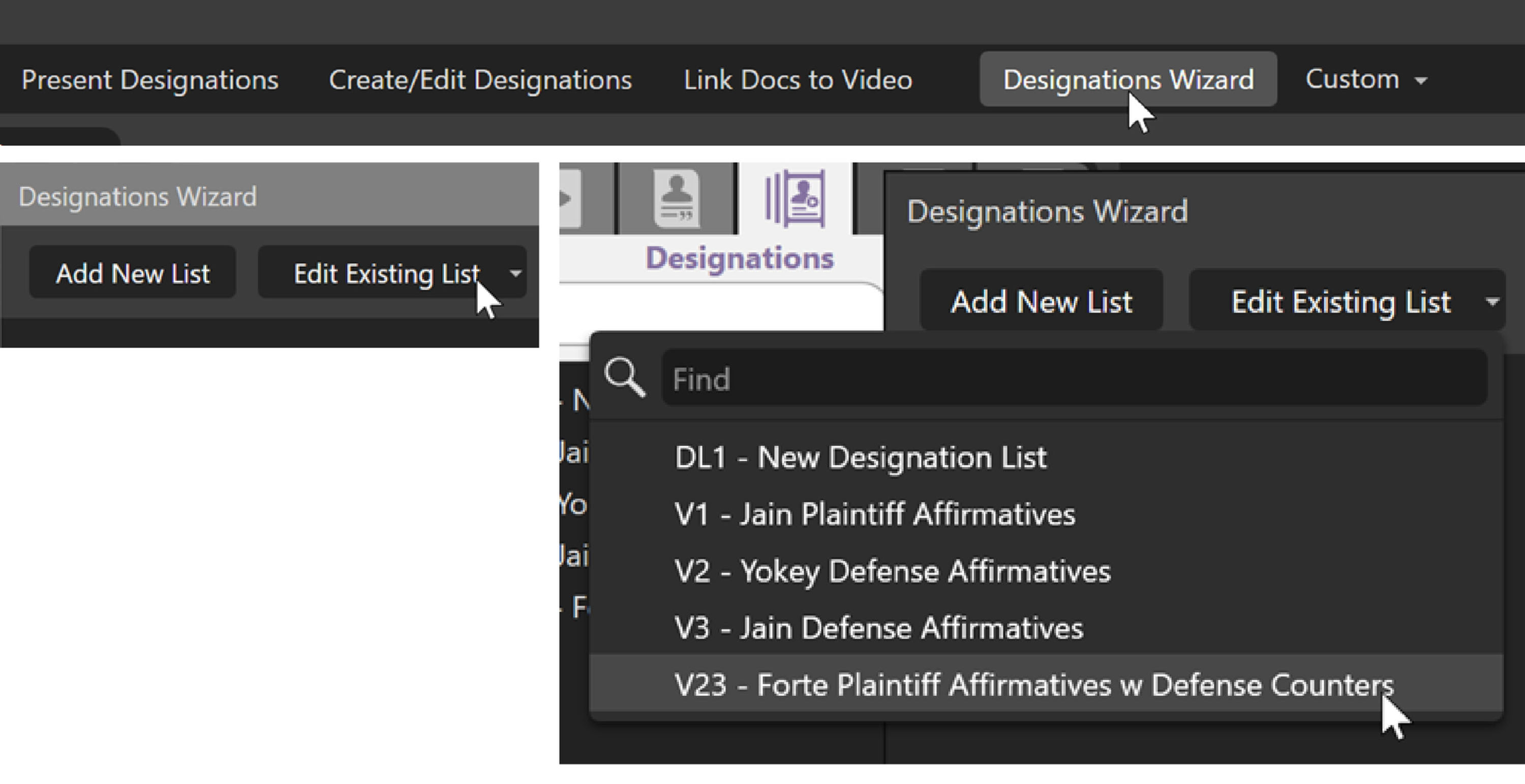
Task: Select Link Docs to Video tab
Action: (798, 79)
